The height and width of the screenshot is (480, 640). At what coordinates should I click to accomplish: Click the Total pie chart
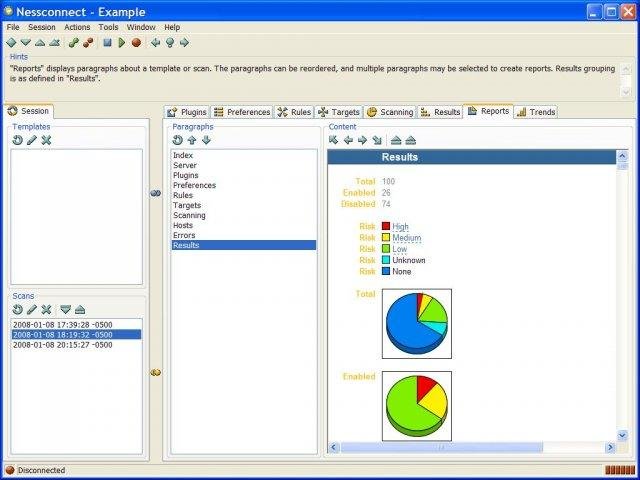pyautogui.click(x=417, y=324)
